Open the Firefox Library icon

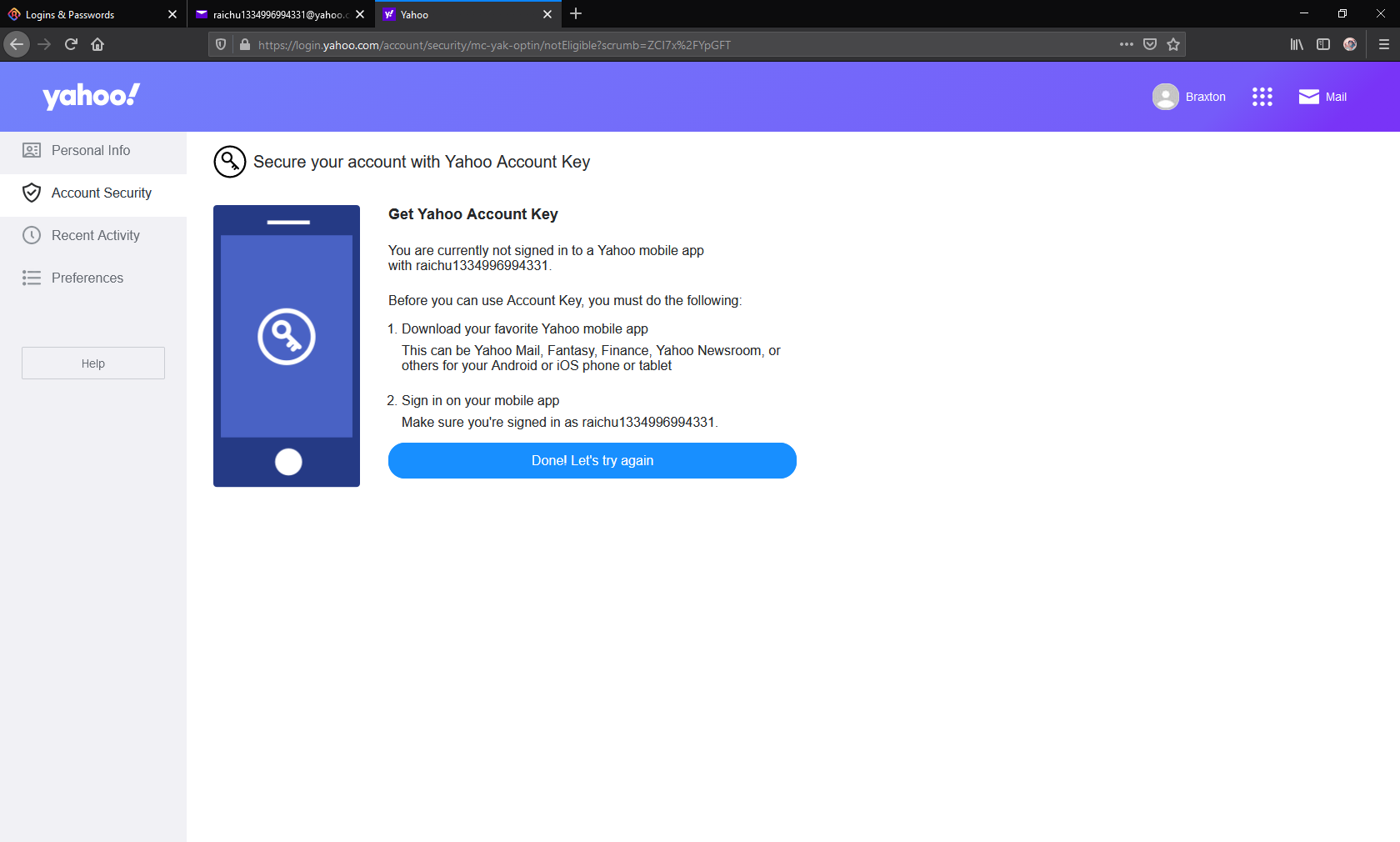tap(1297, 44)
